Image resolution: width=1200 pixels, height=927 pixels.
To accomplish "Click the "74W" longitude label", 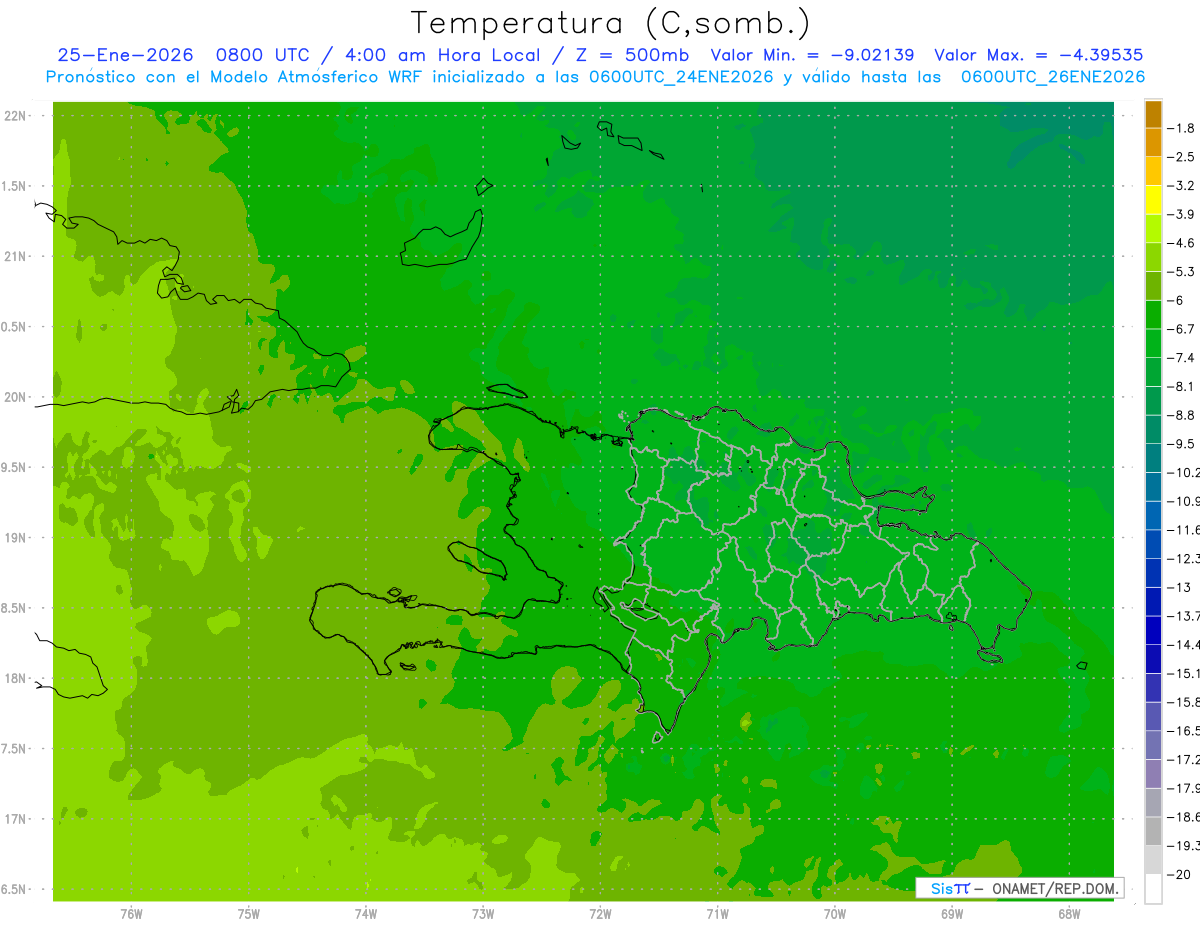I will click(366, 914).
